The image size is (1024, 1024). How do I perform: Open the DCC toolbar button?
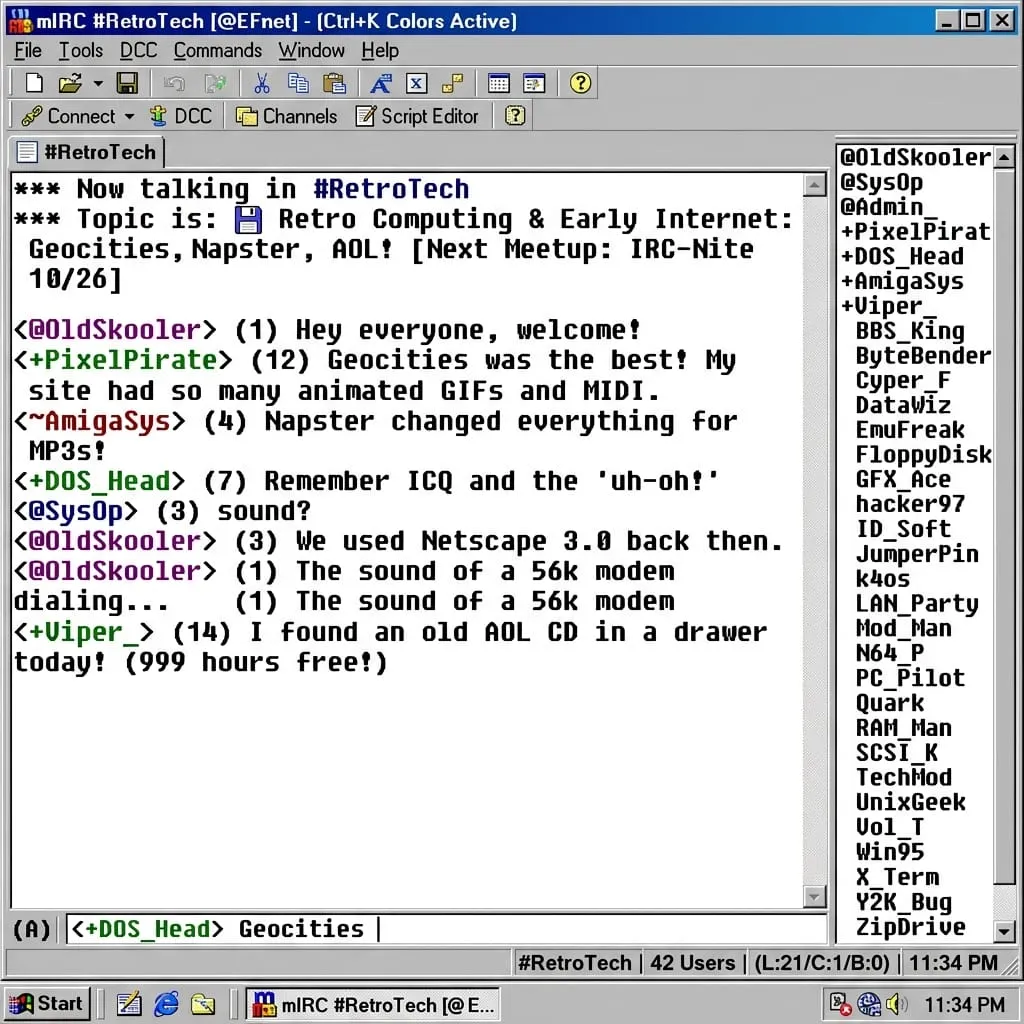181,116
